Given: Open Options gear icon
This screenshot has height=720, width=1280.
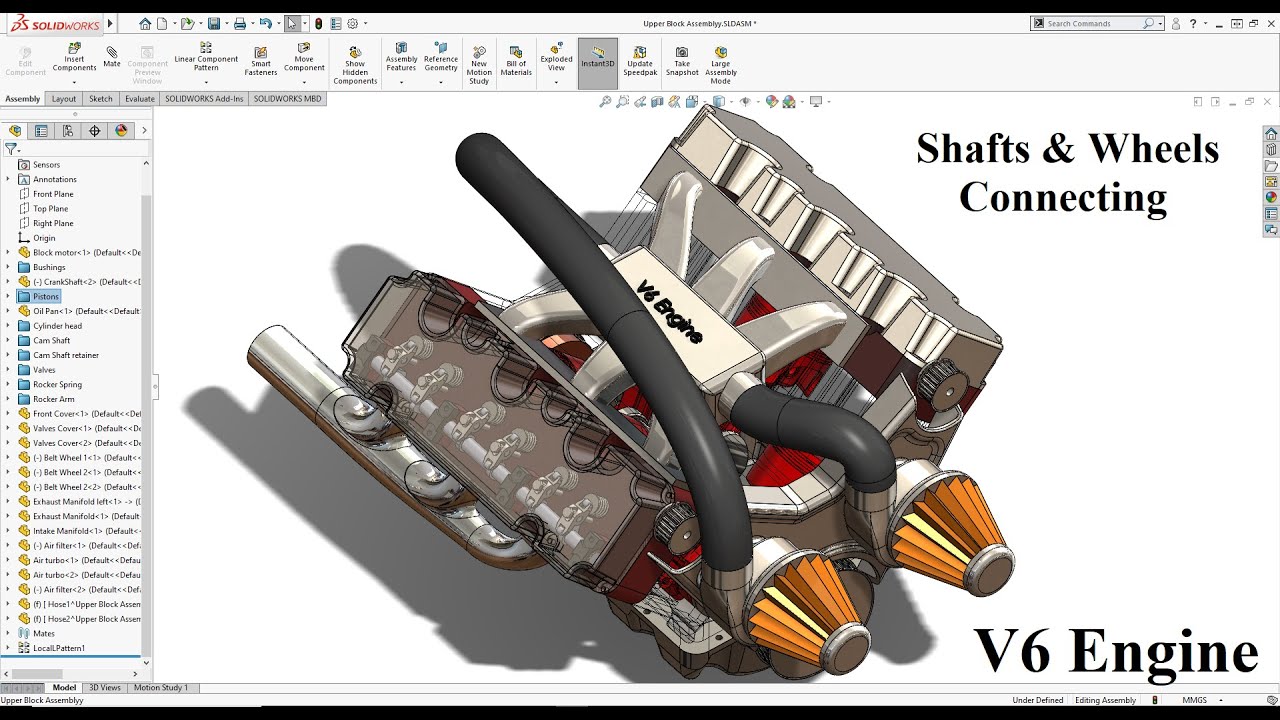Looking at the screenshot, I should tap(352, 23).
